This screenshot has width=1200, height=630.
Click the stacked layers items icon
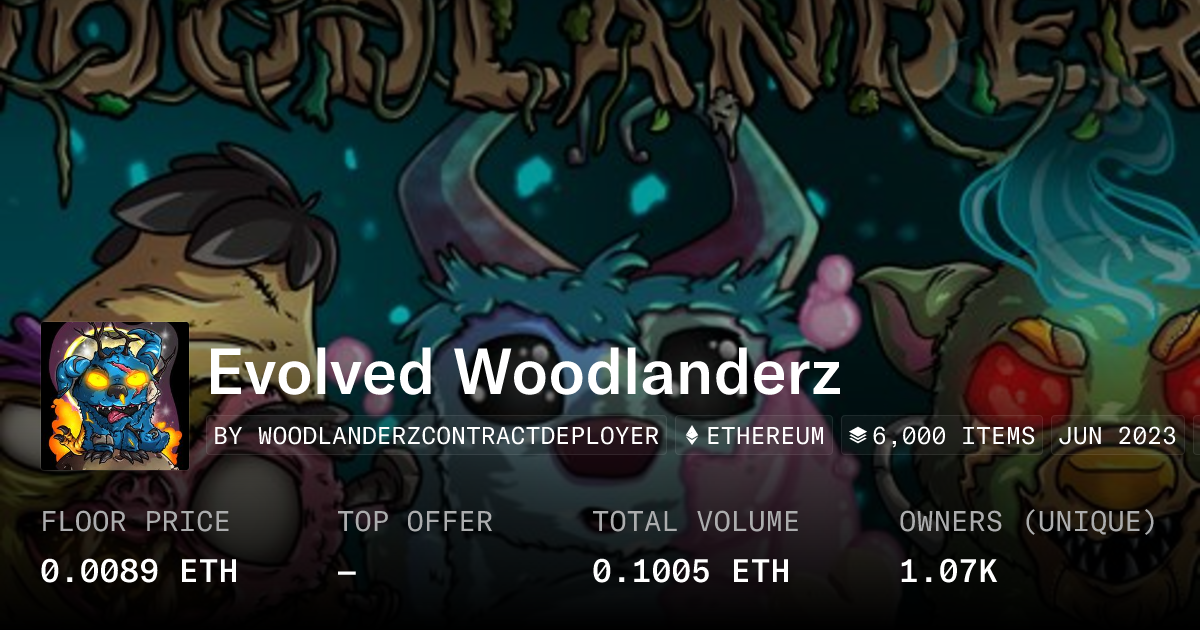coord(857,436)
